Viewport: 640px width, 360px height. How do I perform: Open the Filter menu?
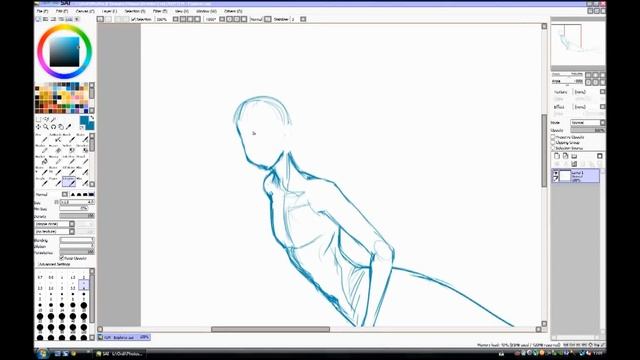click(x=160, y=11)
